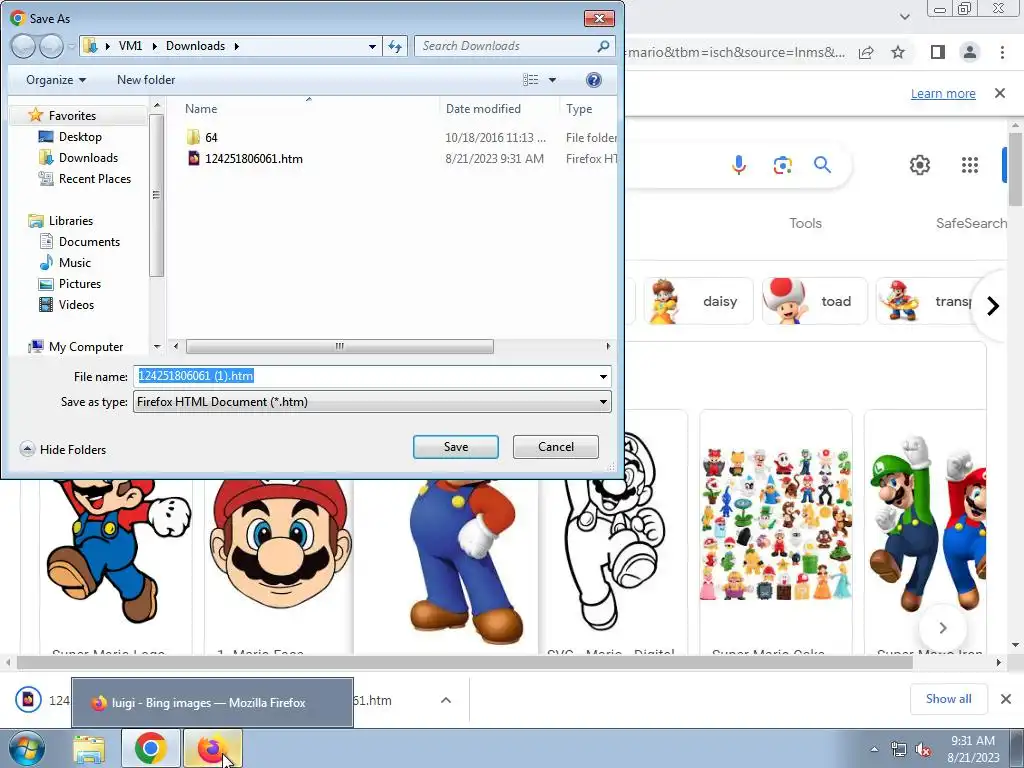
Task: Open the SafeSearch setting
Action: pyautogui.click(x=971, y=223)
